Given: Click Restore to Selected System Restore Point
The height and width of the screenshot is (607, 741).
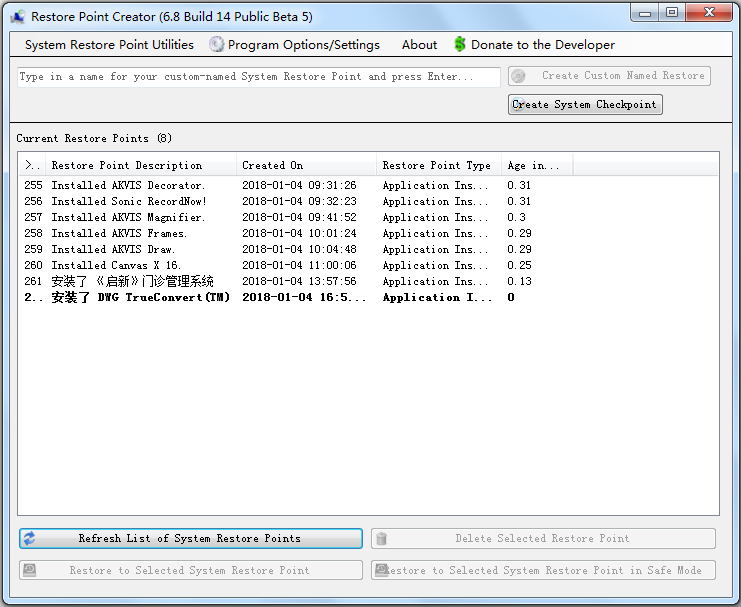Looking at the screenshot, I should tap(191, 570).
